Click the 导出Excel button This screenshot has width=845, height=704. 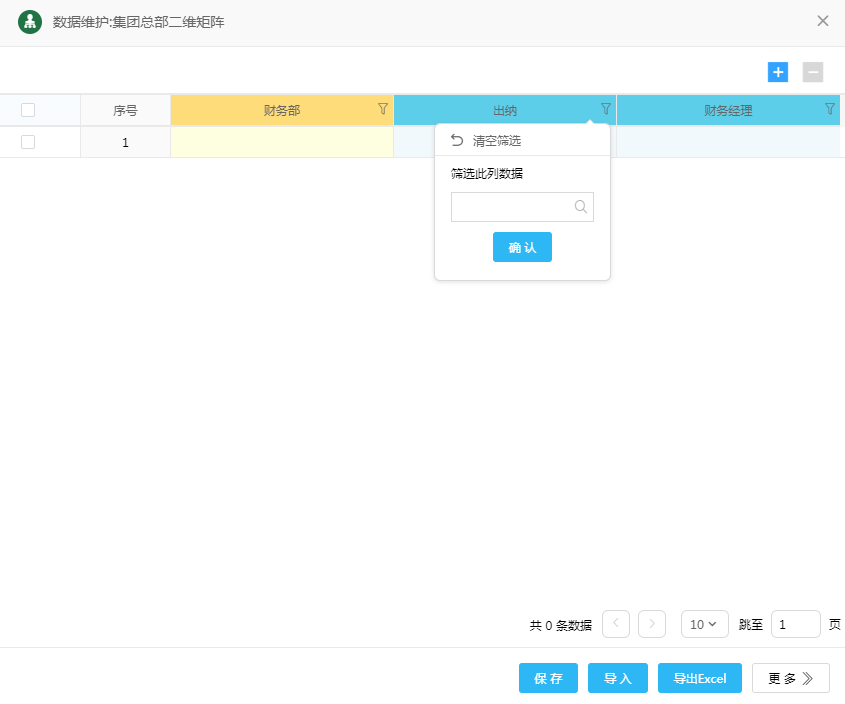[x=700, y=678]
